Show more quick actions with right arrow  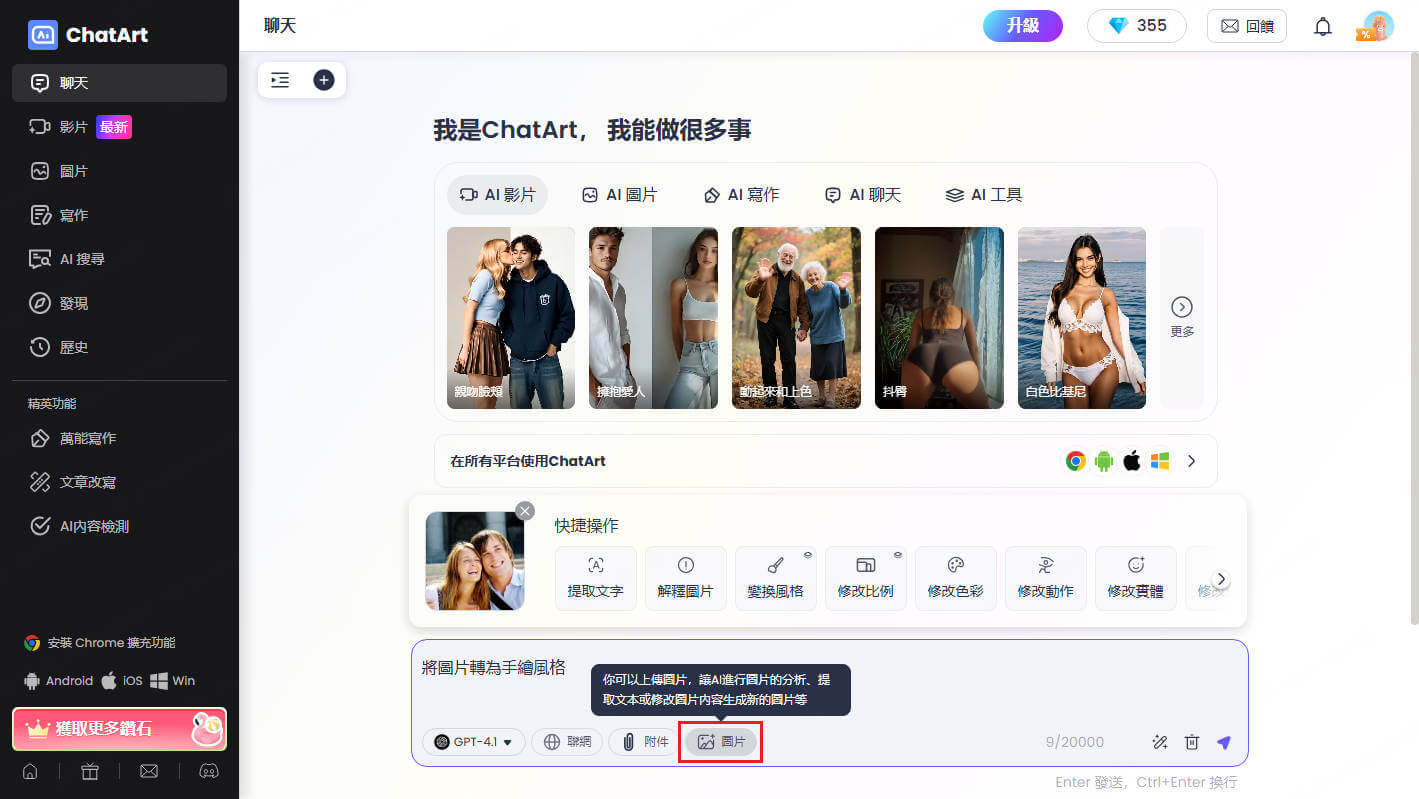coord(1221,579)
